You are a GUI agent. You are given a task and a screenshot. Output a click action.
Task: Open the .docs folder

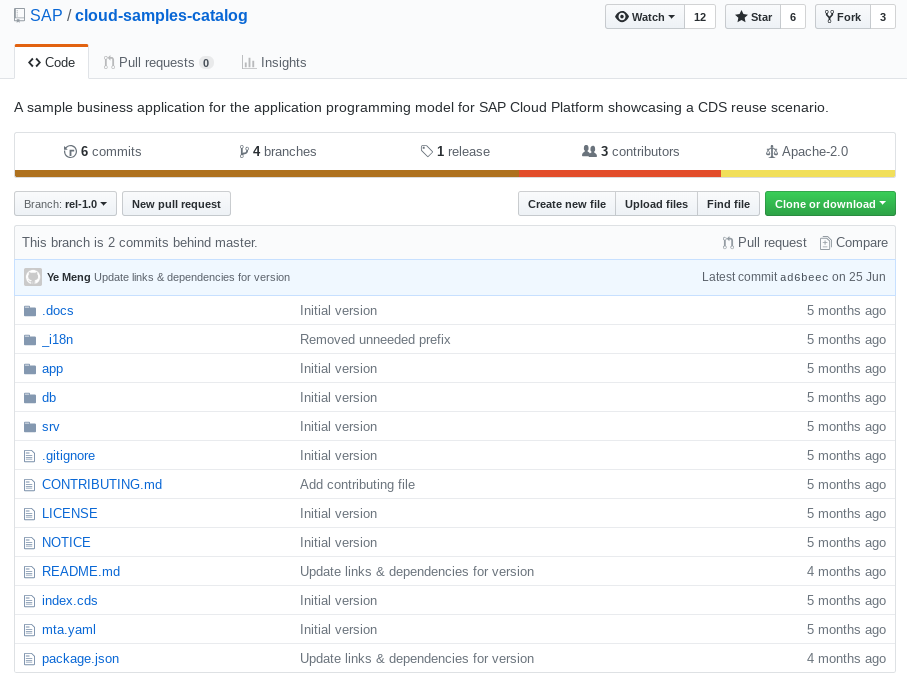click(58, 311)
